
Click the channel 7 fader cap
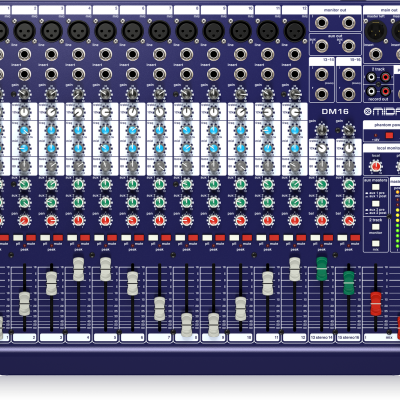tap(160, 309)
